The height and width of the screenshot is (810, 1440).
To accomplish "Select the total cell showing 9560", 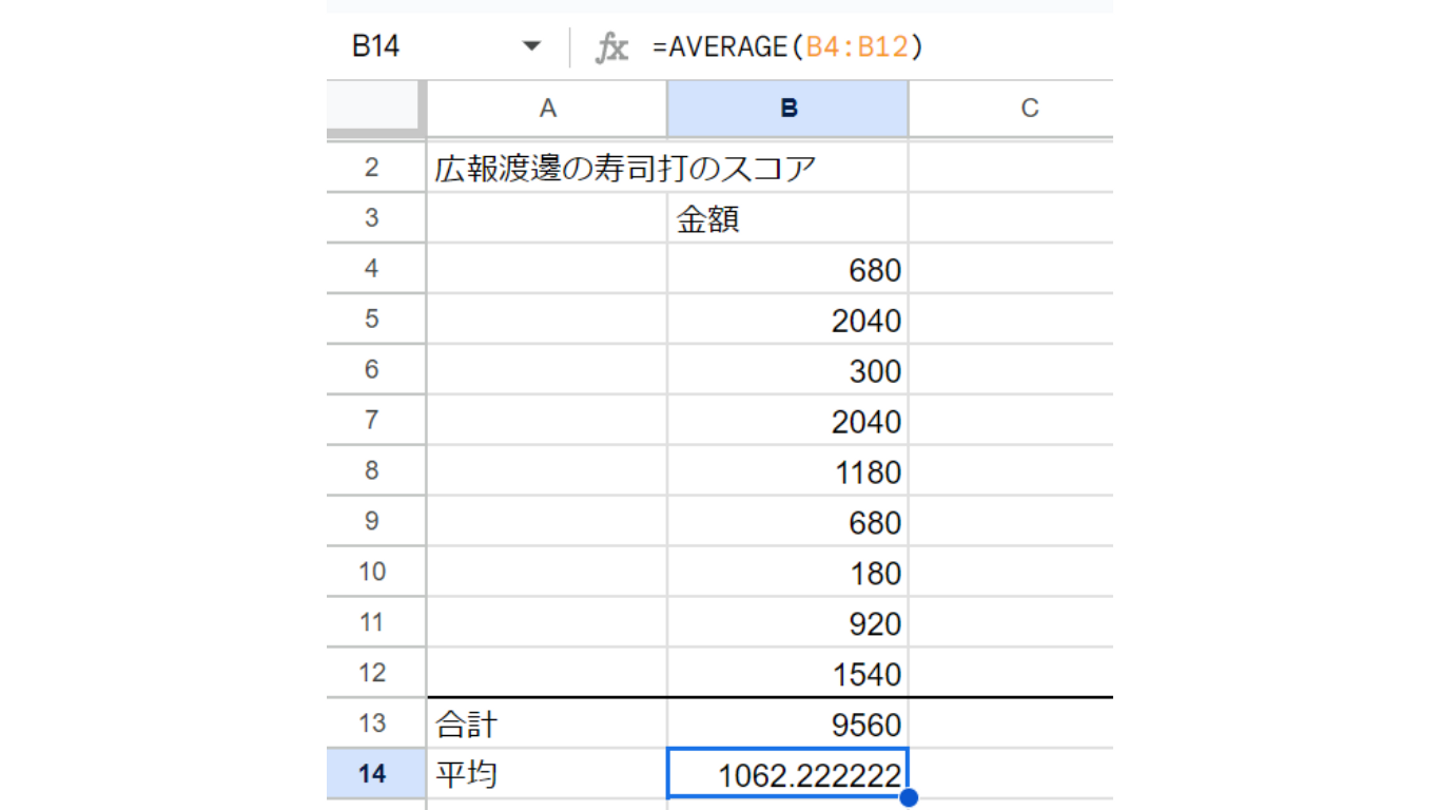I will point(788,723).
